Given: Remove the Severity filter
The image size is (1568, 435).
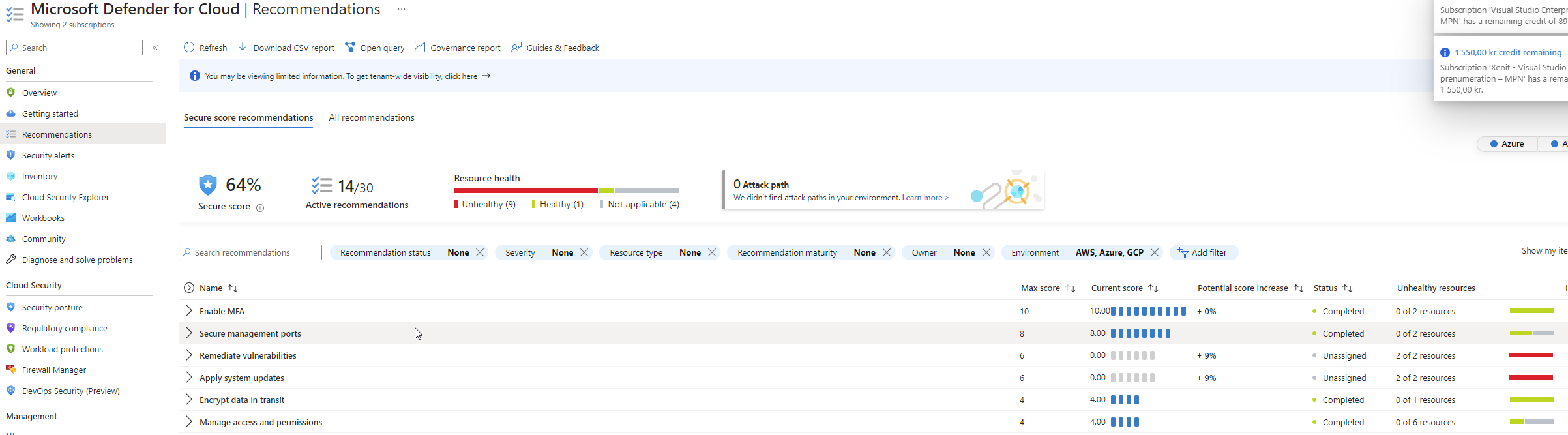Looking at the screenshot, I should pyautogui.click(x=584, y=252).
